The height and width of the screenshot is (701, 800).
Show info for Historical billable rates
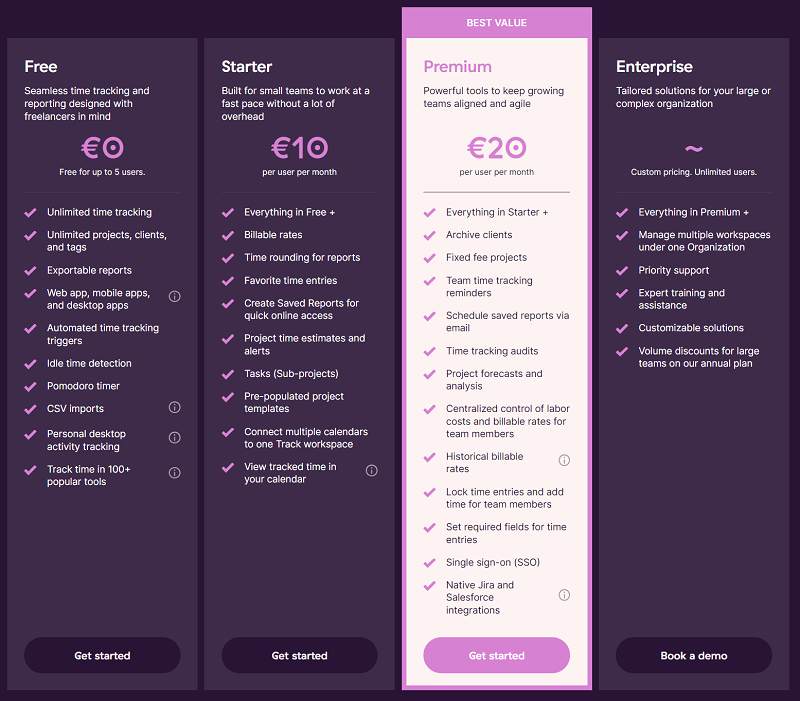tap(564, 460)
